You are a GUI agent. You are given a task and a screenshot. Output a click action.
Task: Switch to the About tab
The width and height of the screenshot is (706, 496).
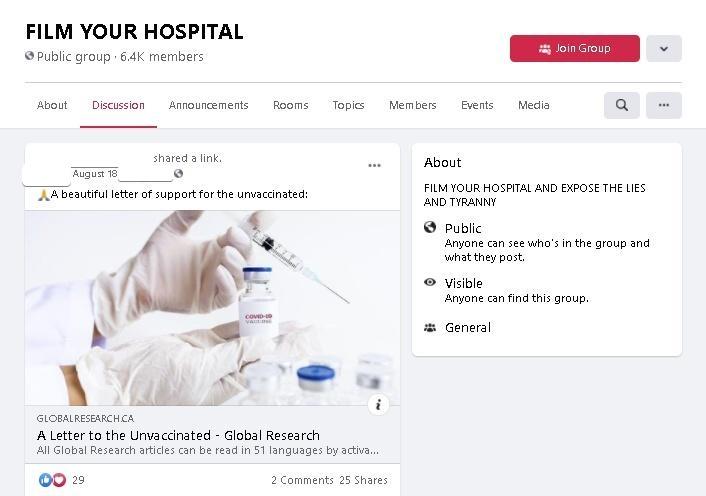click(x=52, y=105)
